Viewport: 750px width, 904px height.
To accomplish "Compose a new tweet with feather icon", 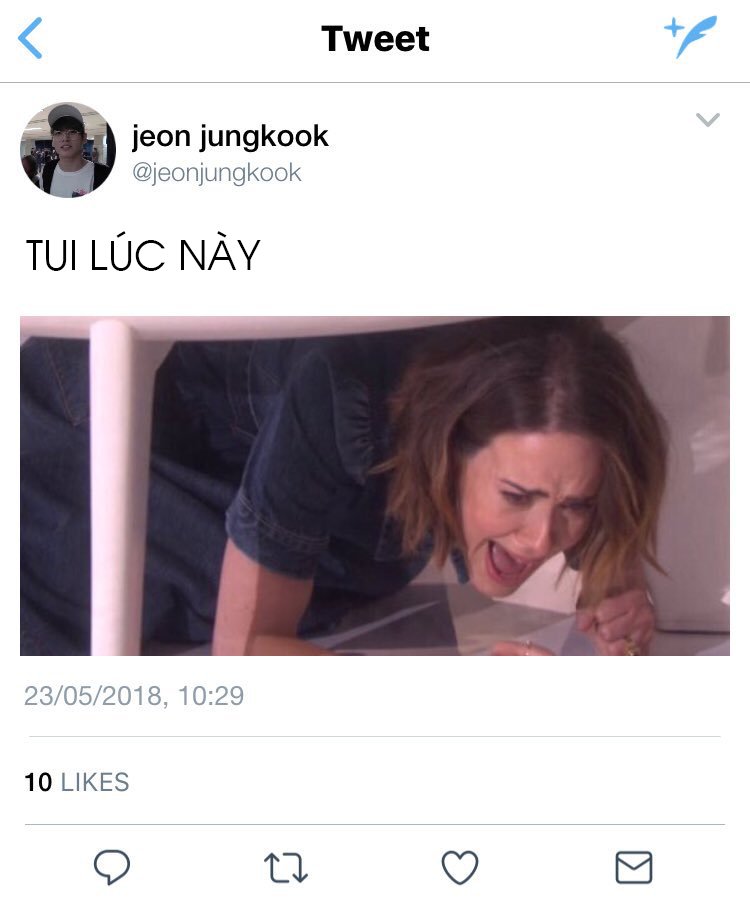I will [691, 36].
